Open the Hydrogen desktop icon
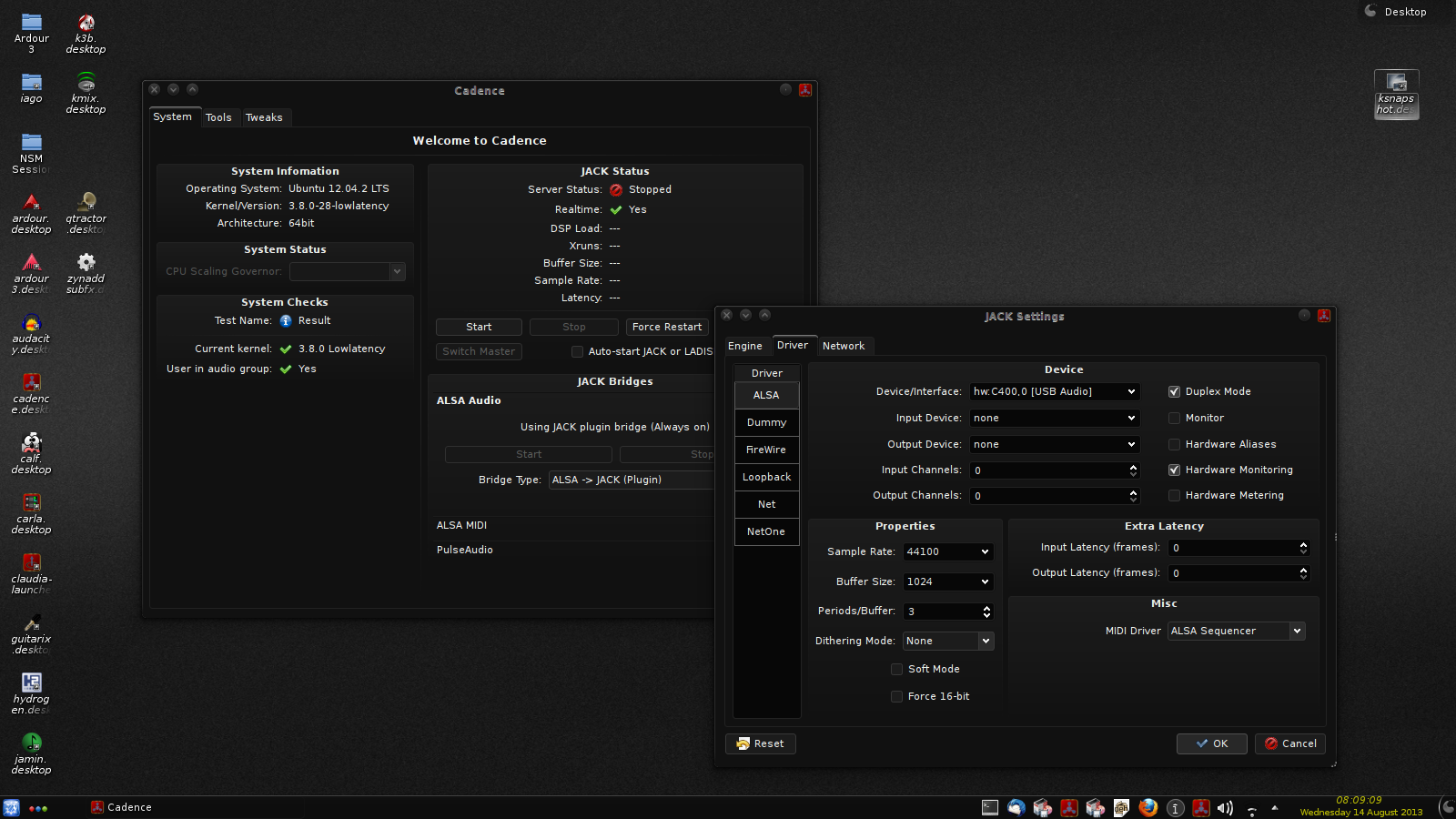This screenshot has width=1456, height=819. [31, 684]
